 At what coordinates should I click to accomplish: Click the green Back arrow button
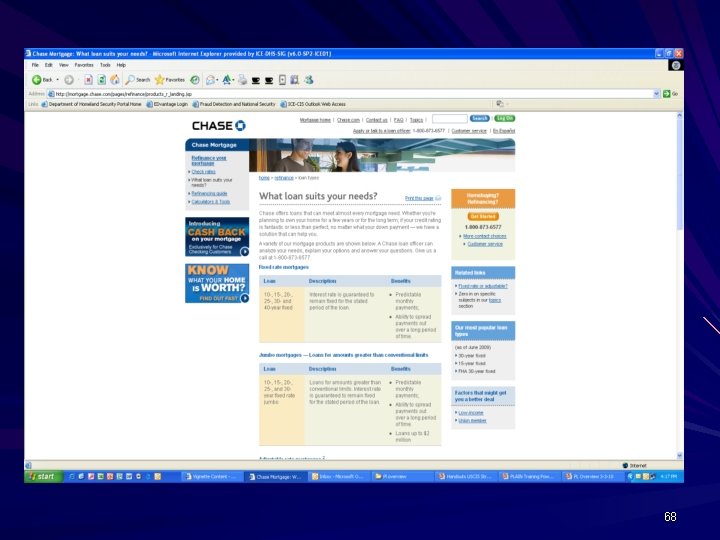point(37,80)
